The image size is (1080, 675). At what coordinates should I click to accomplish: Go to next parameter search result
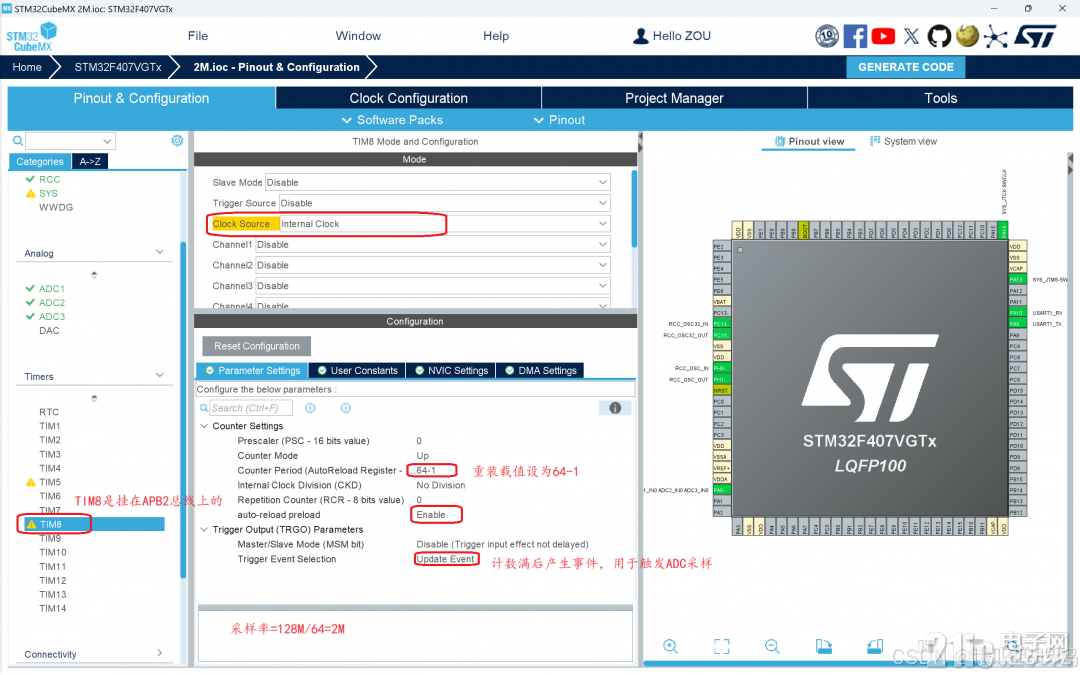click(x=346, y=408)
